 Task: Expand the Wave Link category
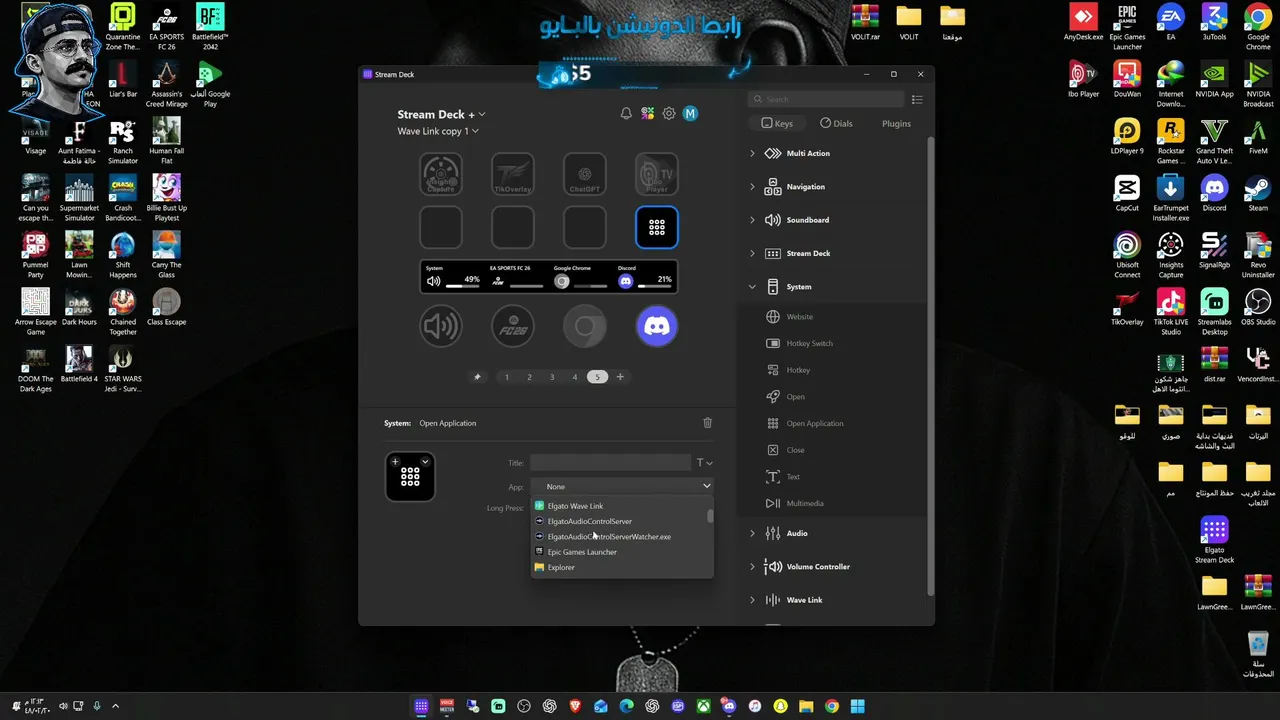753,600
